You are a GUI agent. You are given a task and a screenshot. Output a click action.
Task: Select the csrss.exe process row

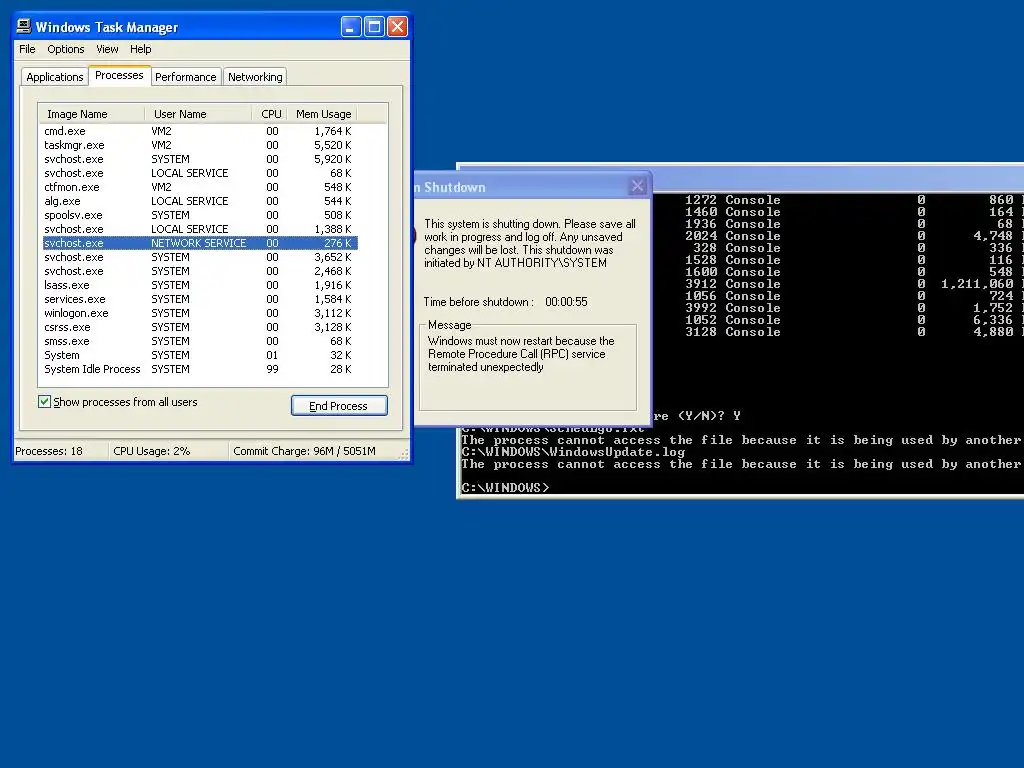pos(199,327)
